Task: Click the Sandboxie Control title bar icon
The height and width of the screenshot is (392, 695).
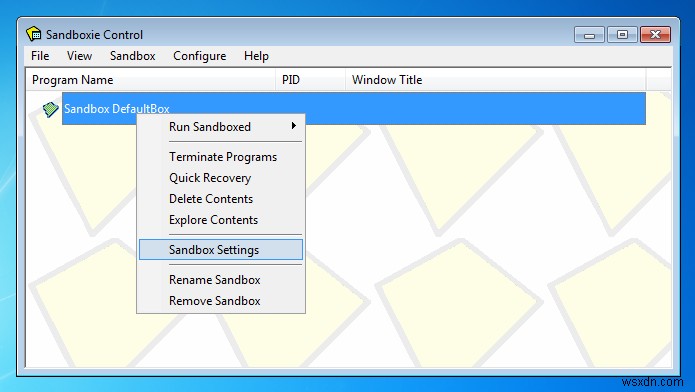Action: click(x=34, y=34)
